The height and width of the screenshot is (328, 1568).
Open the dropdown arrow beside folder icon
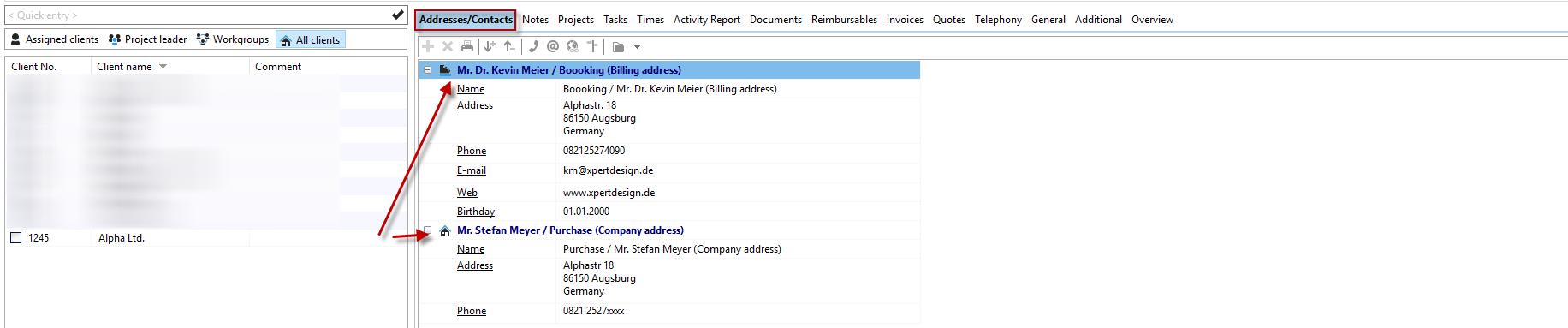point(638,47)
